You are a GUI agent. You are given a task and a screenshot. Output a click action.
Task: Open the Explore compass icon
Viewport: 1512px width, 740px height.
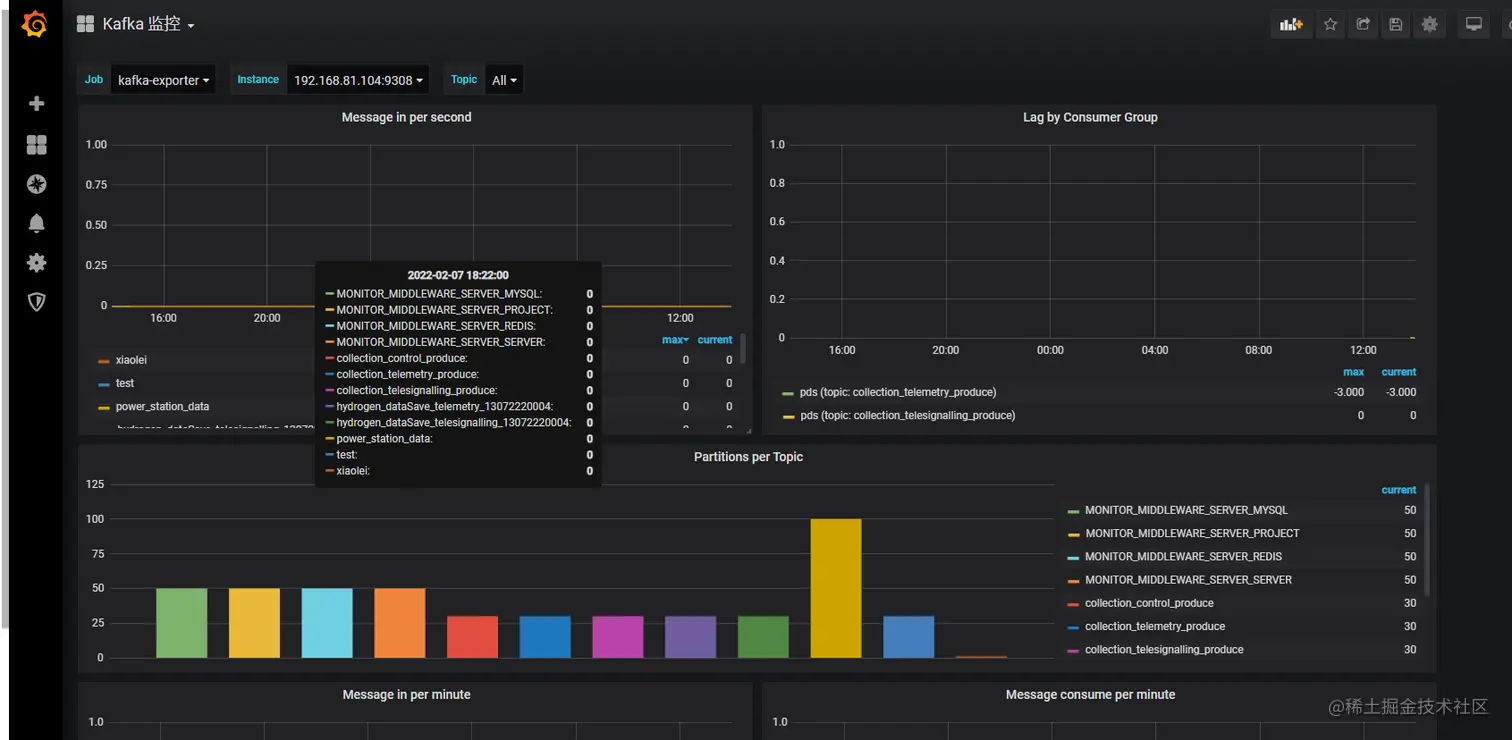click(37, 184)
